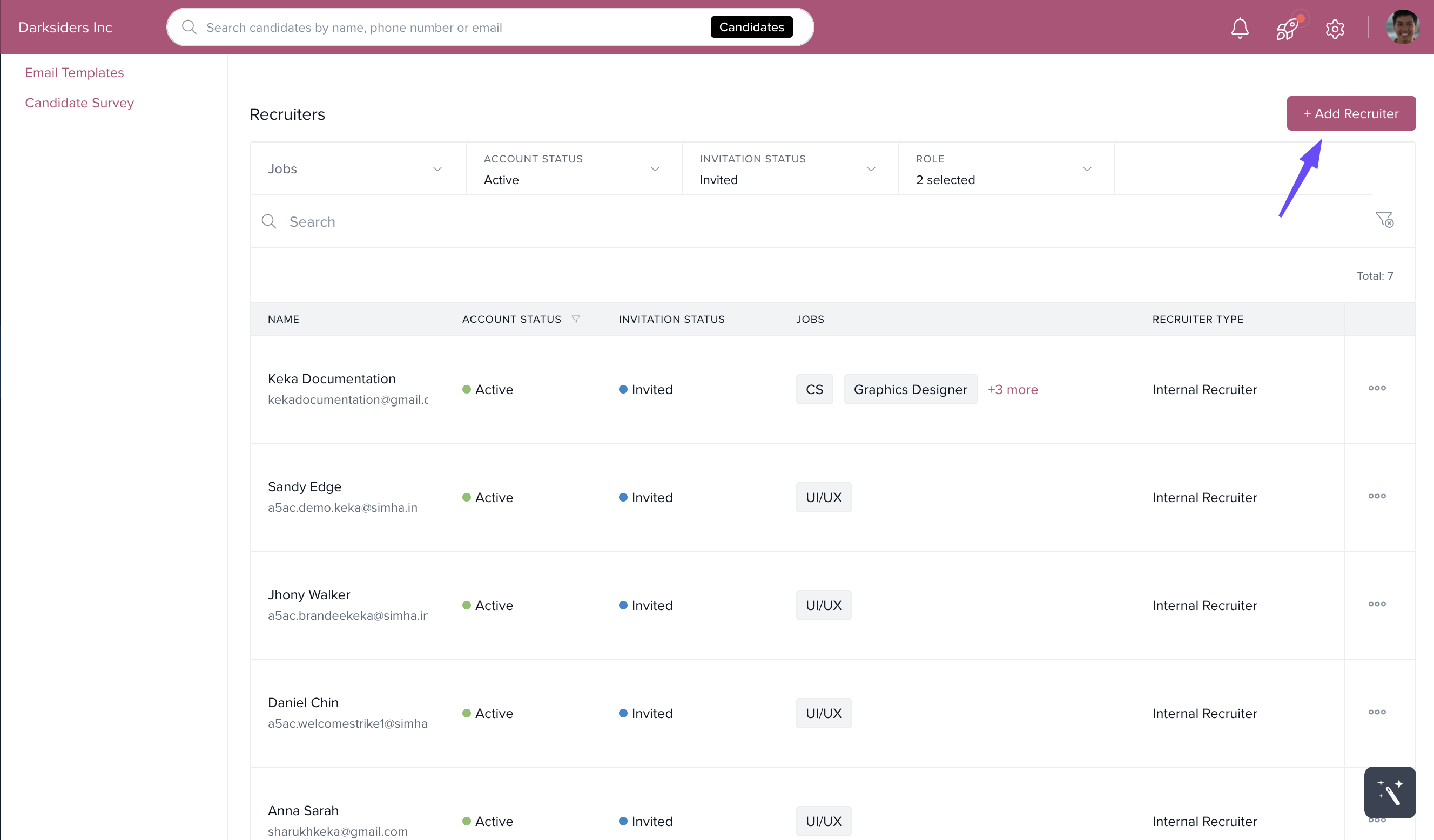Open settings gear icon
This screenshot has width=1434, height=840.
[1335, 29]
